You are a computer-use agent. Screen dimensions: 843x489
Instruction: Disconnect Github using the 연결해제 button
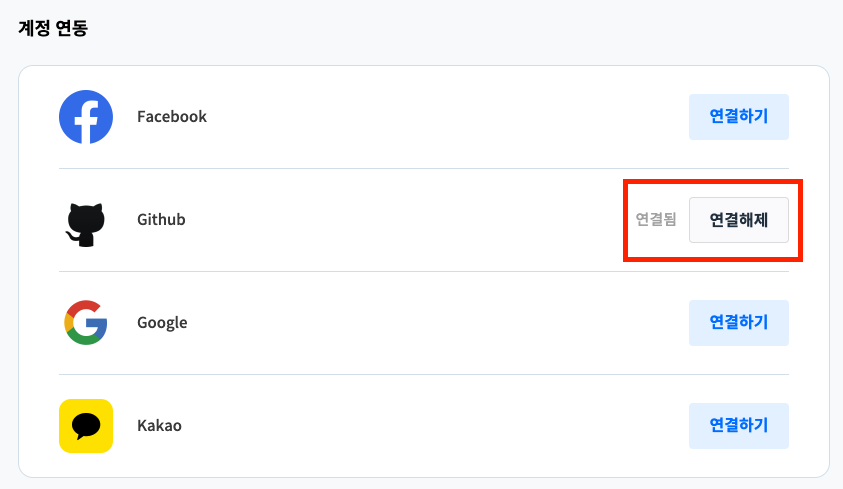[738, 220]
